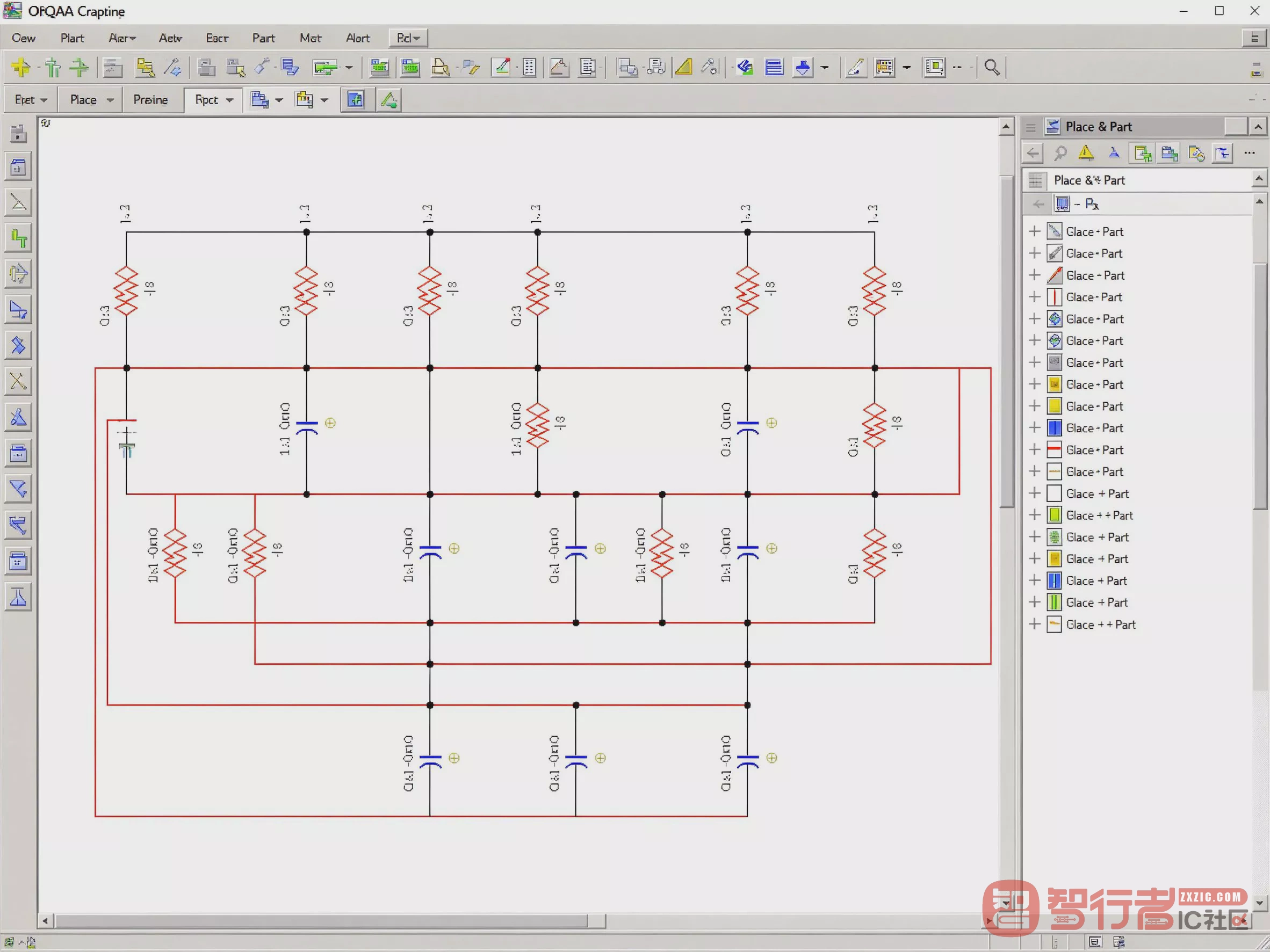1270x952 pixels.
Task: Open the Rpct dropdown
Action: [x=214, y=100]
